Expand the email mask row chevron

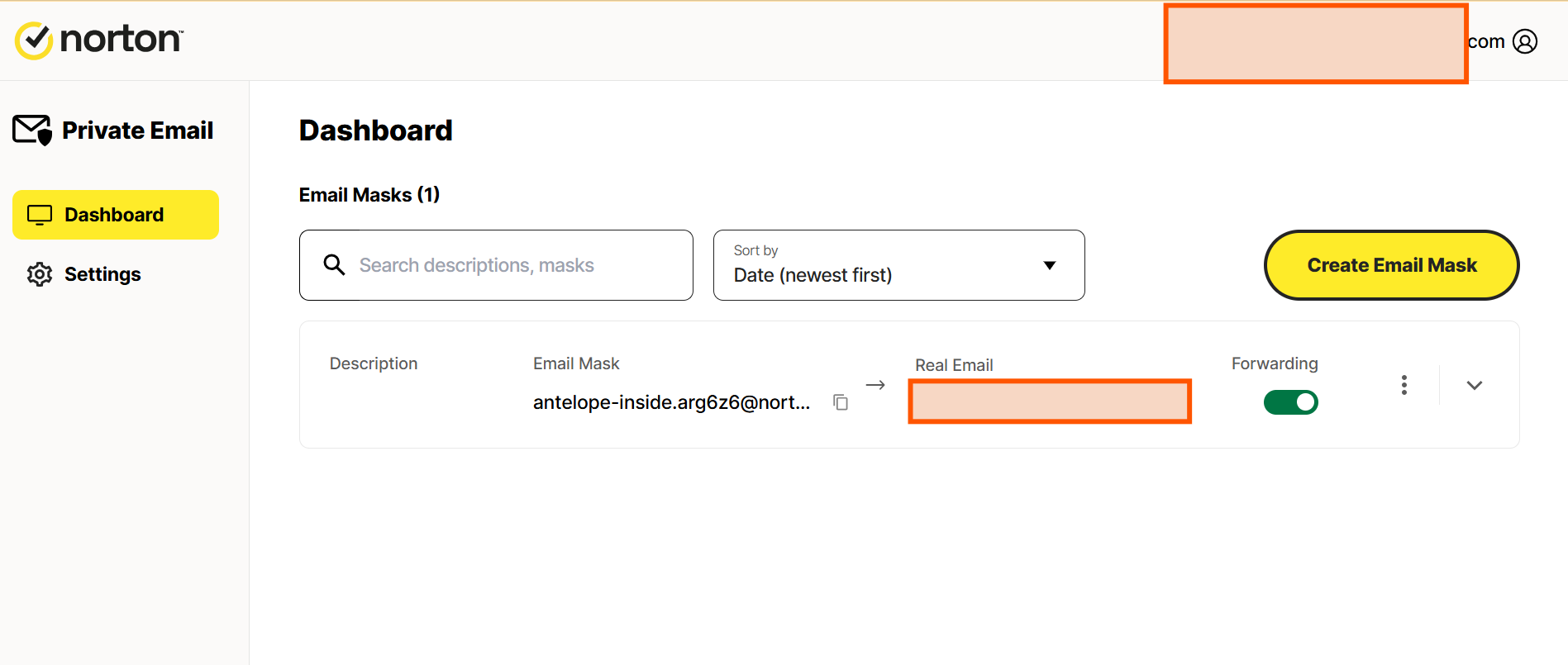click(1474, 385)
